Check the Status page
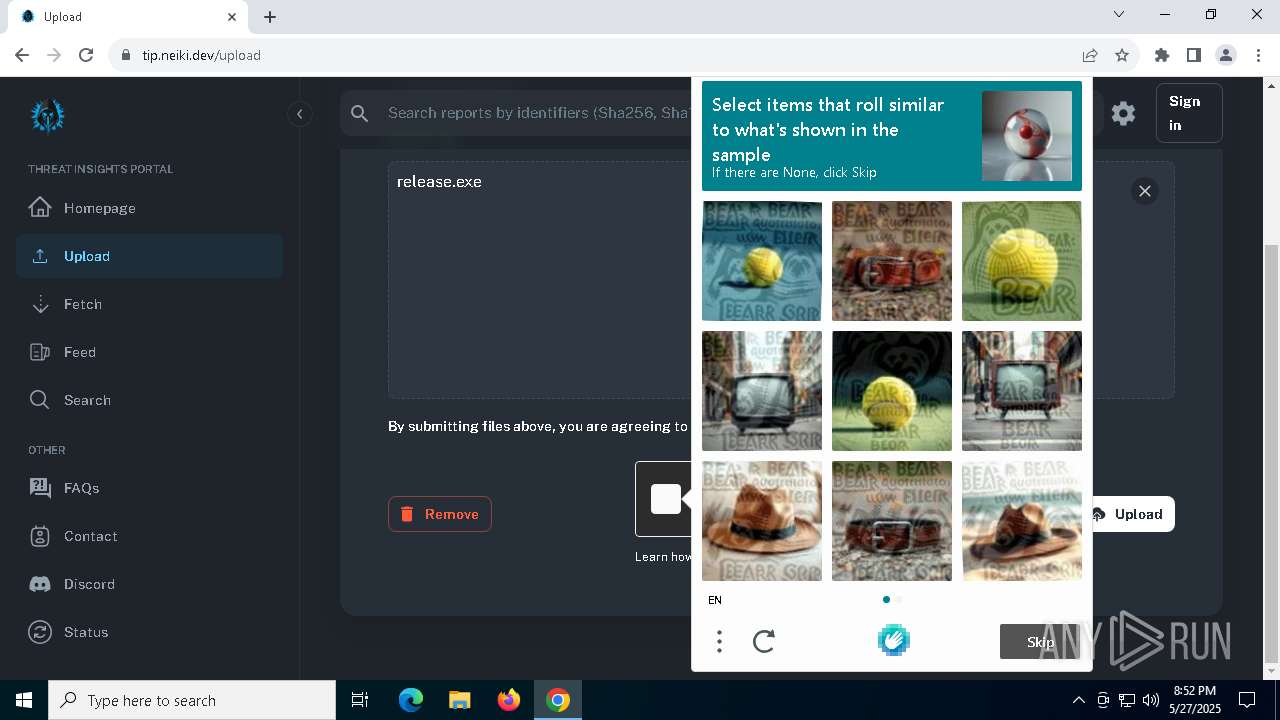Screen dimensions: 1280x720 150,632
